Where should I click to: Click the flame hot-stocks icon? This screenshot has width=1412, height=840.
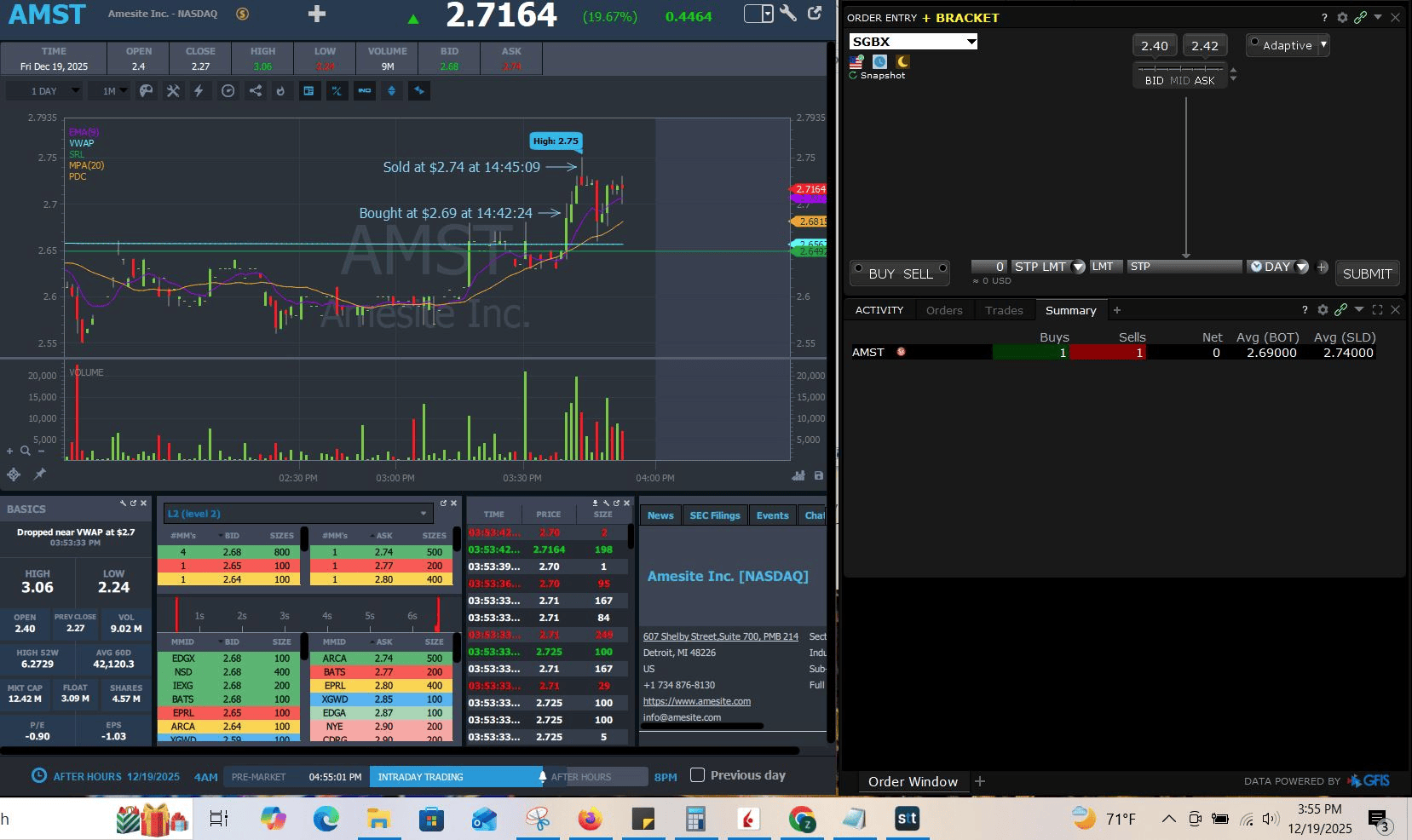(x=280, y=90)
